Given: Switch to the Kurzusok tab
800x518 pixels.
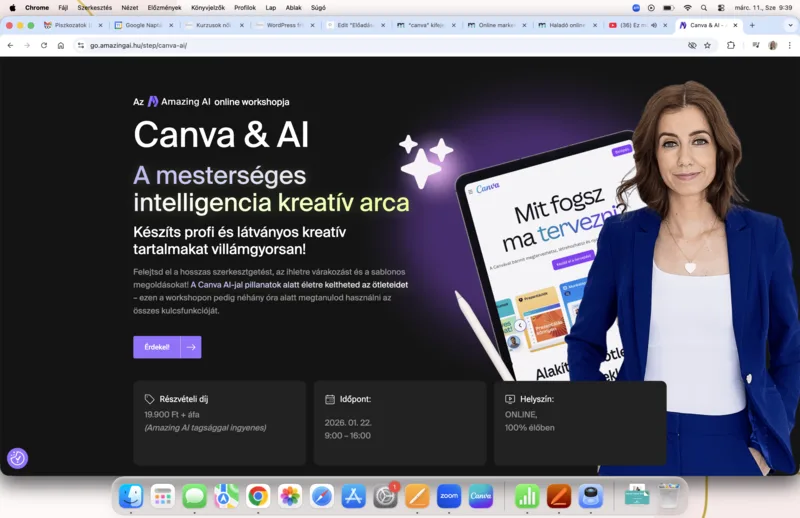Looking at the screenshot, I should 212,25.
